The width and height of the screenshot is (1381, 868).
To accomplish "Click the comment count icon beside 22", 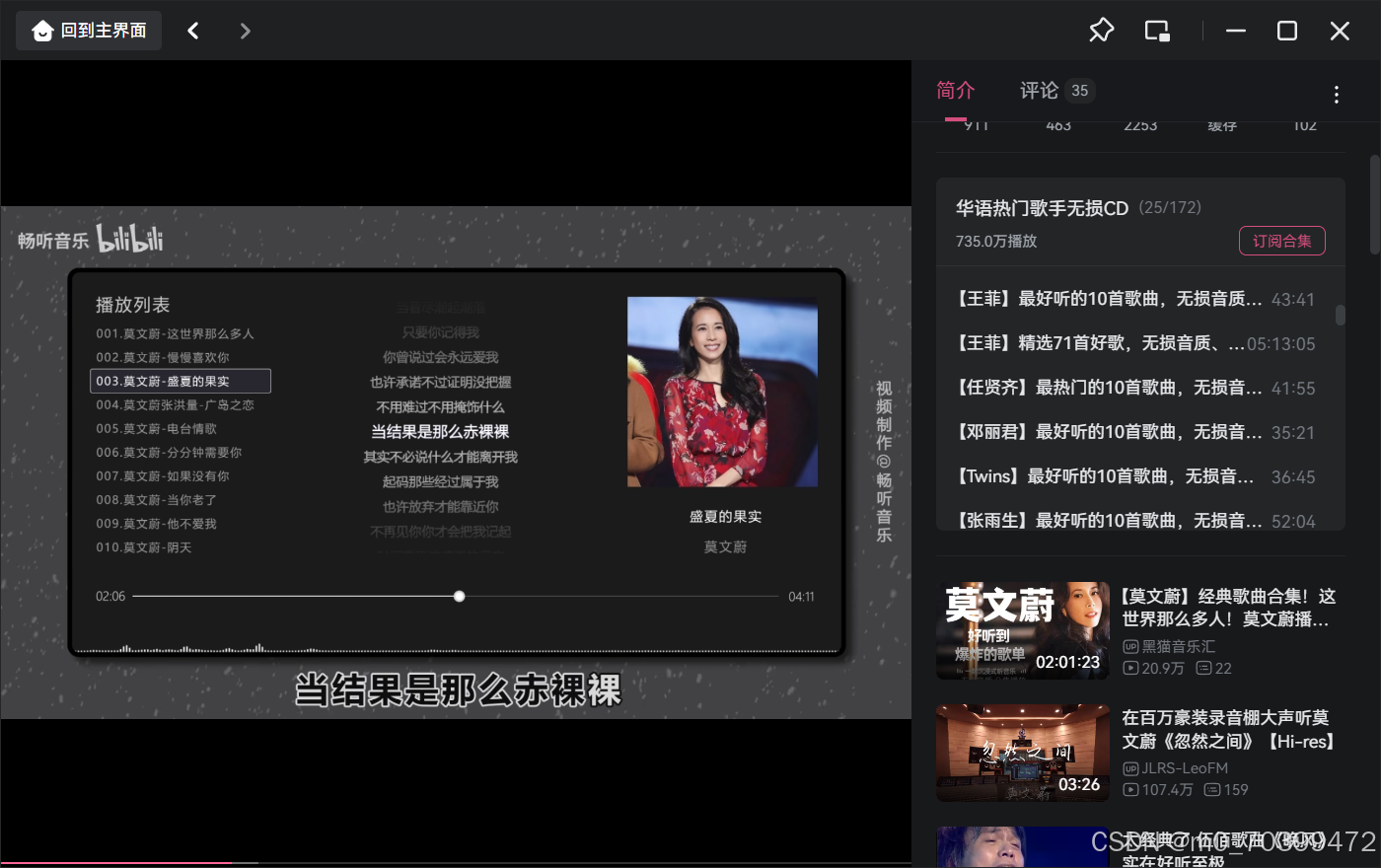I will tap(1203, 669).
